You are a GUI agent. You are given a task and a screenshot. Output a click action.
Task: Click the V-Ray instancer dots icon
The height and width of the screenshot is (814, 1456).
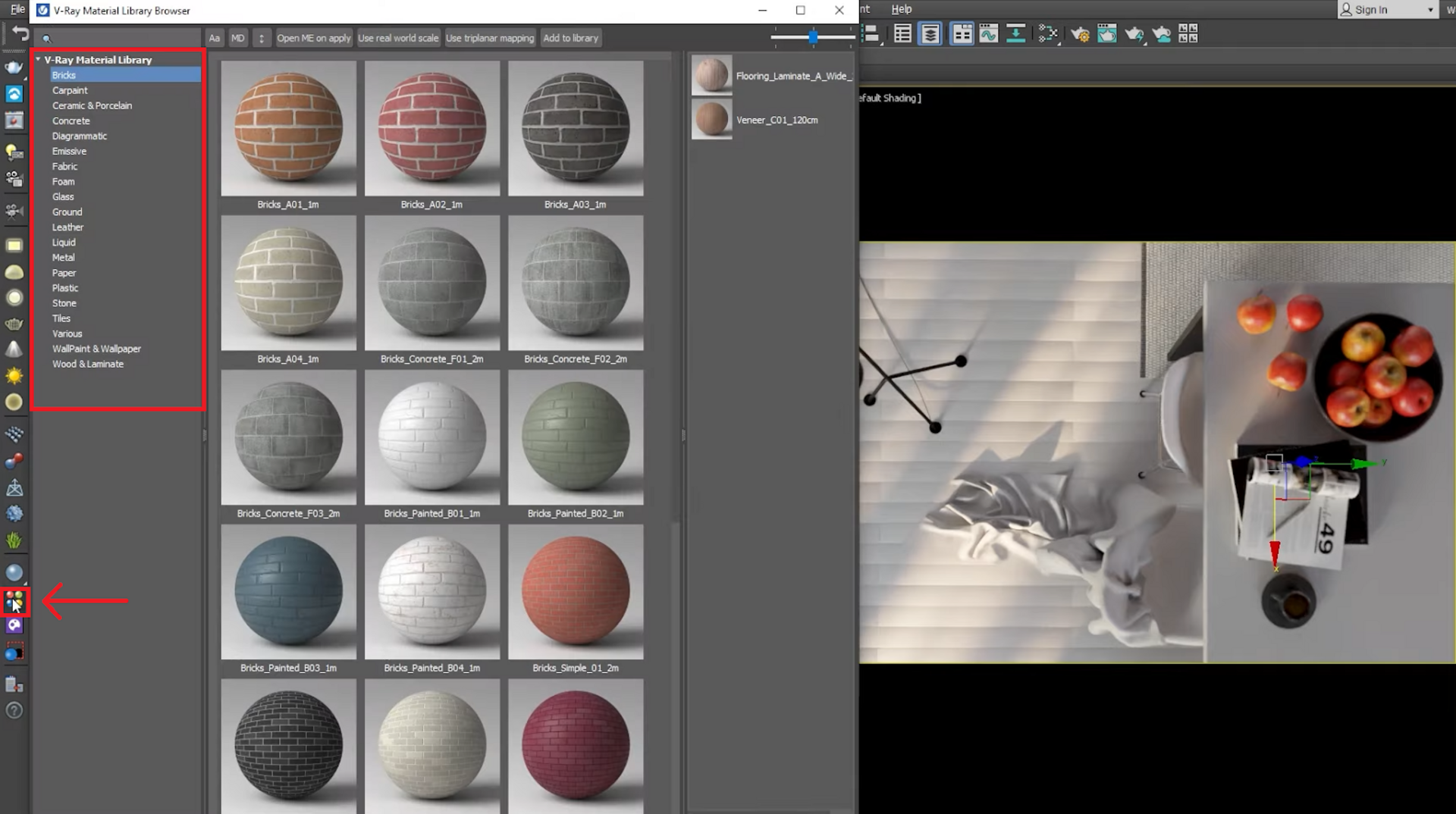pos(14,434)
